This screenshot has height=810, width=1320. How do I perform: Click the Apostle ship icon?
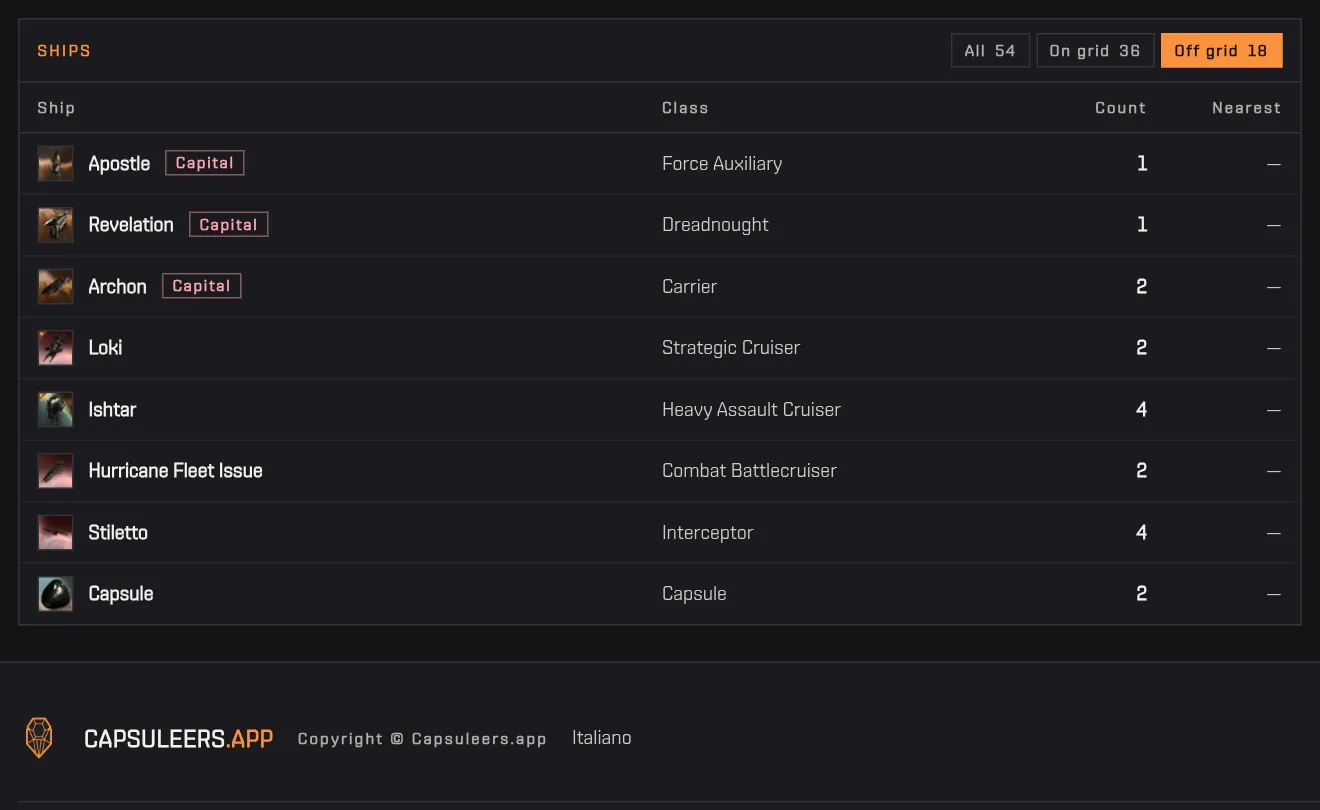click(55, 163)
